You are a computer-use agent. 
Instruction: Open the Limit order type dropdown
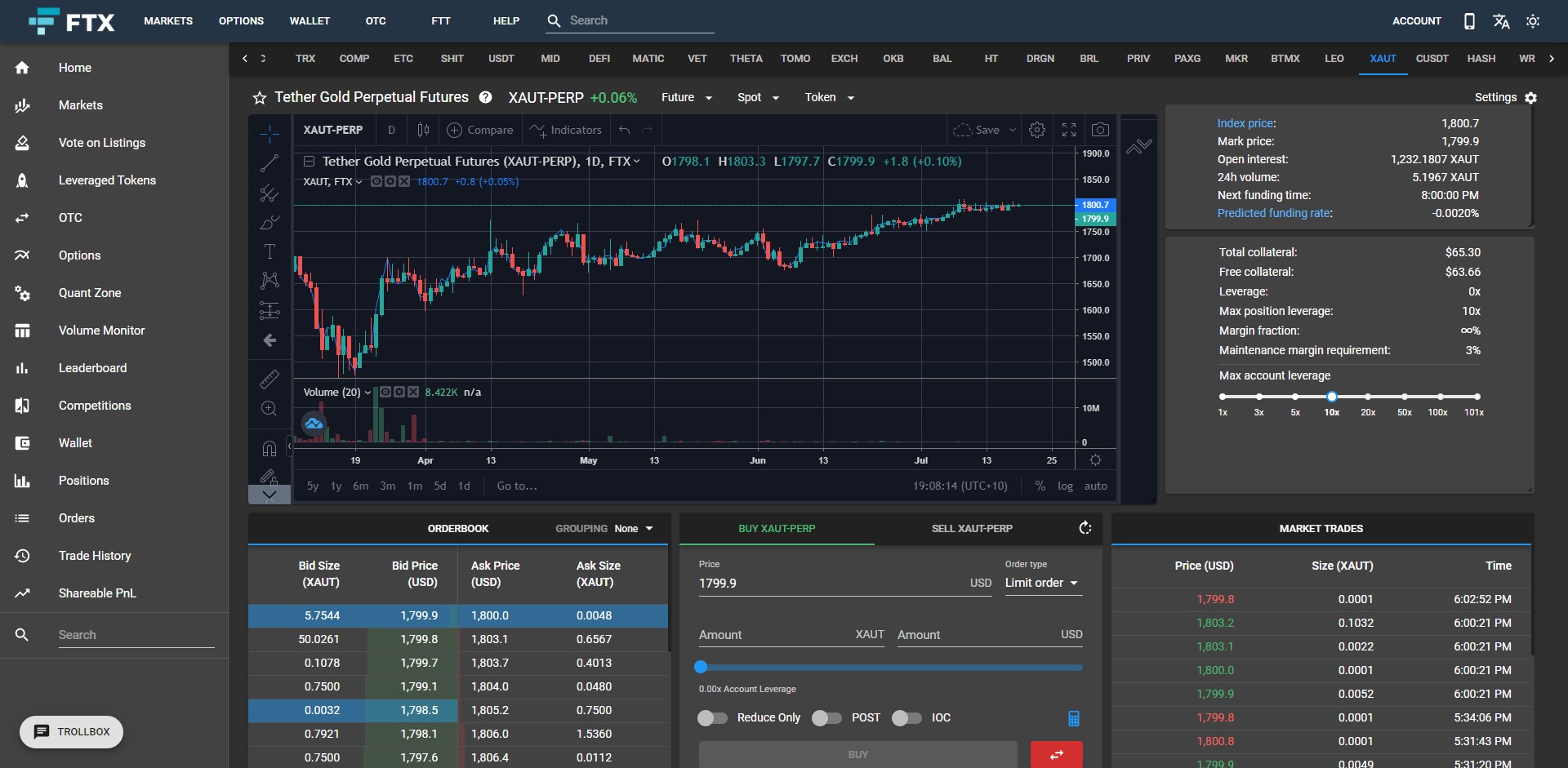point(1042,583)
